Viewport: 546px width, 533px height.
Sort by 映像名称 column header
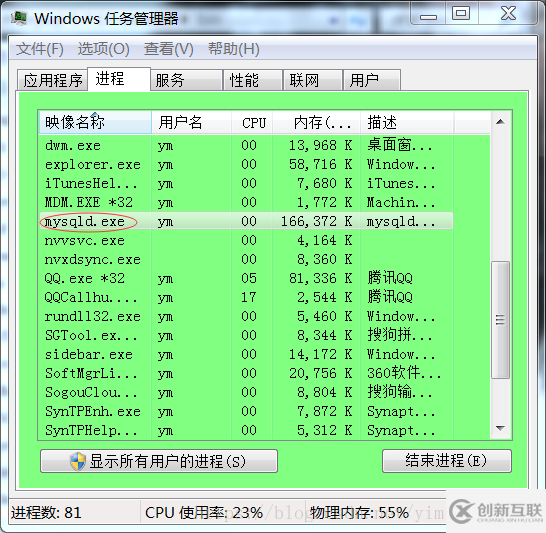coord(95,123)
